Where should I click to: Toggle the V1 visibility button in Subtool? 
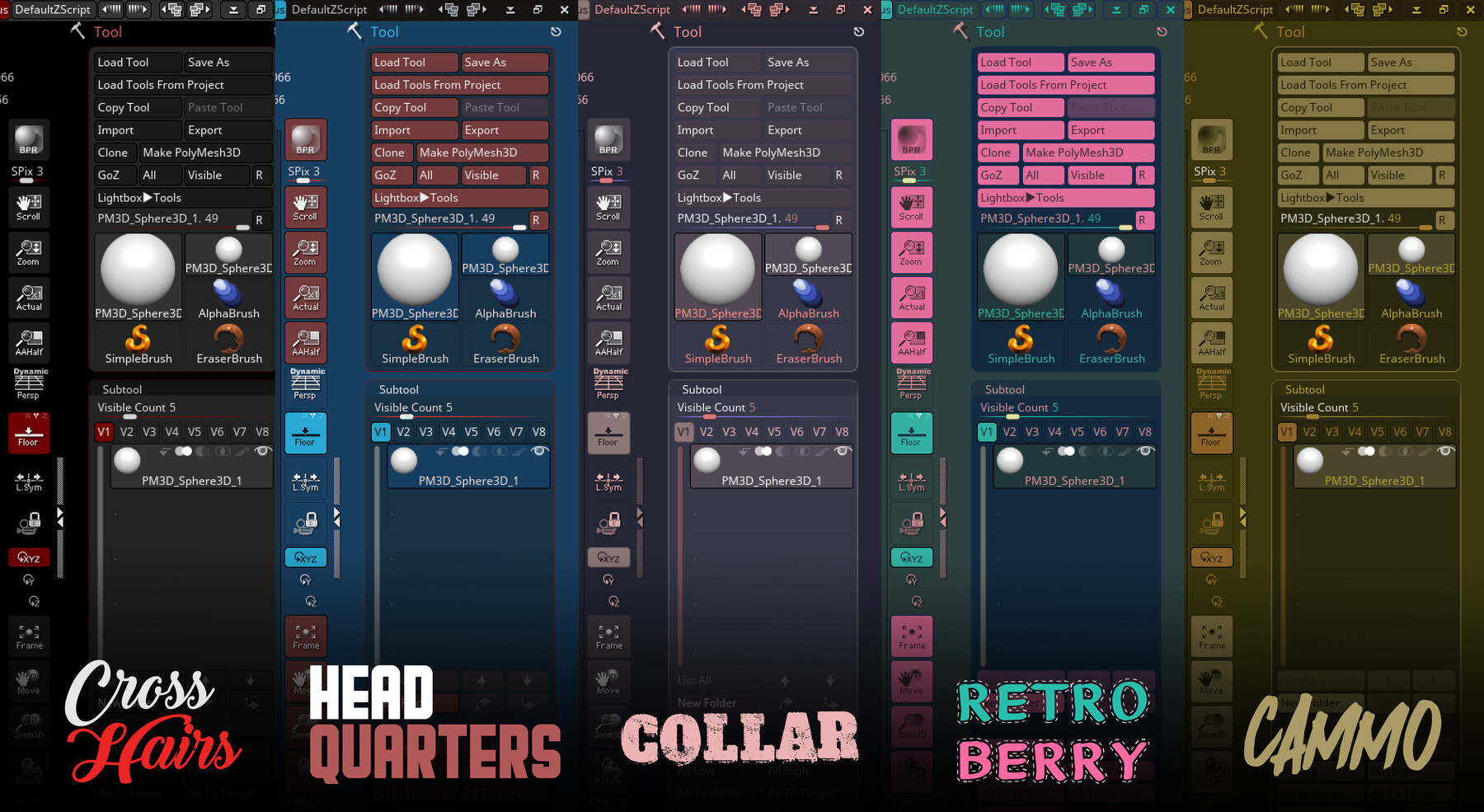point(104,431)
